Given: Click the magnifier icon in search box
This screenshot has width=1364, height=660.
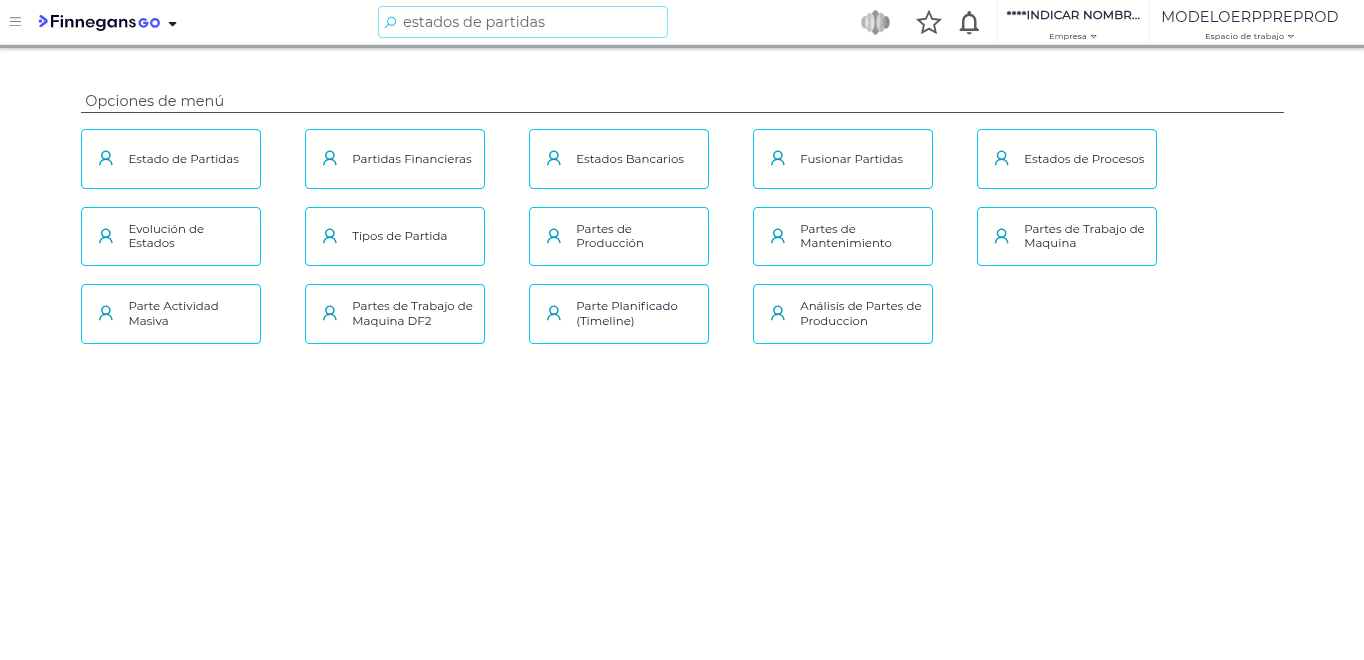Looking at the screenshot, I should pyautogui.click(x=391, y=22).
